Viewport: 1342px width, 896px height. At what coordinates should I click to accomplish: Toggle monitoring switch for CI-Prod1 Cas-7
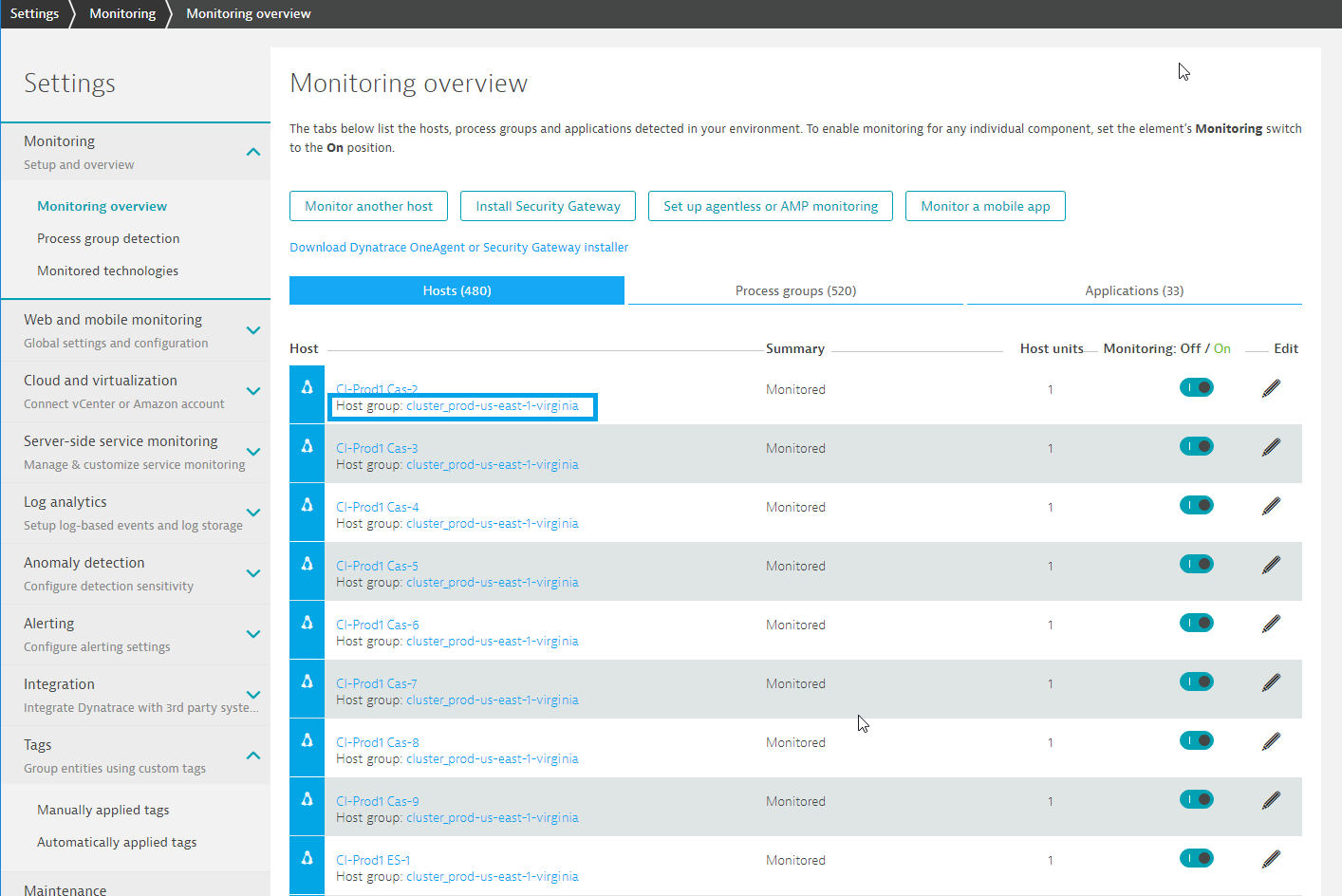click(x=1197, y=681)
